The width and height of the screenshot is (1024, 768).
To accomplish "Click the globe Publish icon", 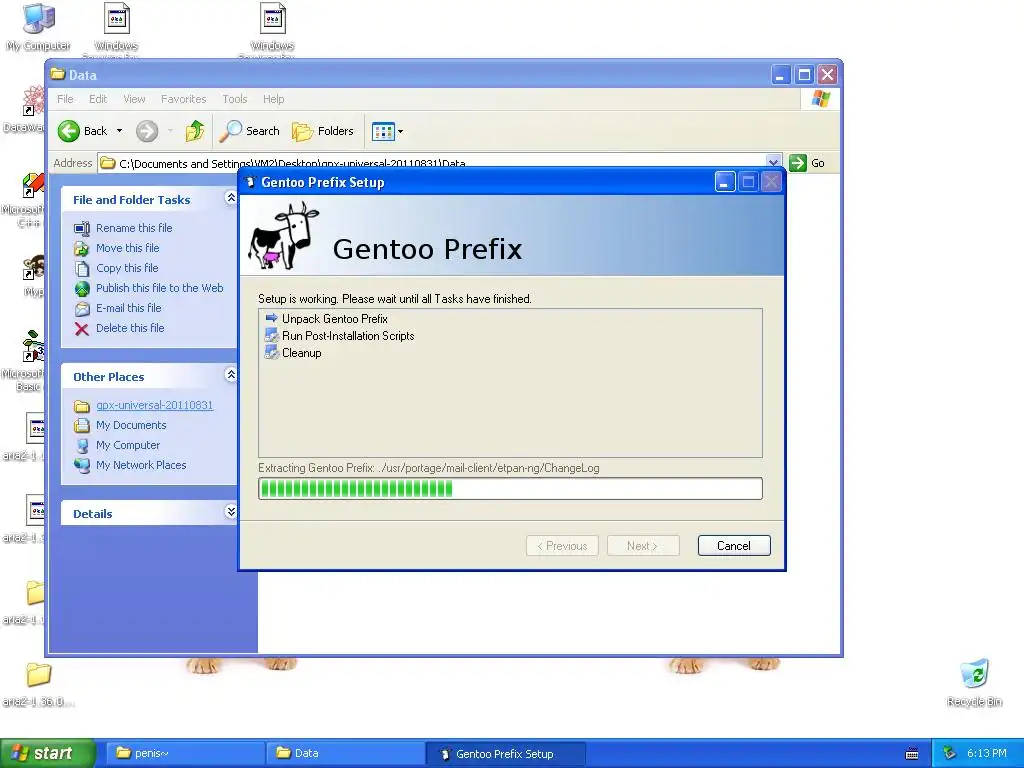I will (x=82, y=289).
